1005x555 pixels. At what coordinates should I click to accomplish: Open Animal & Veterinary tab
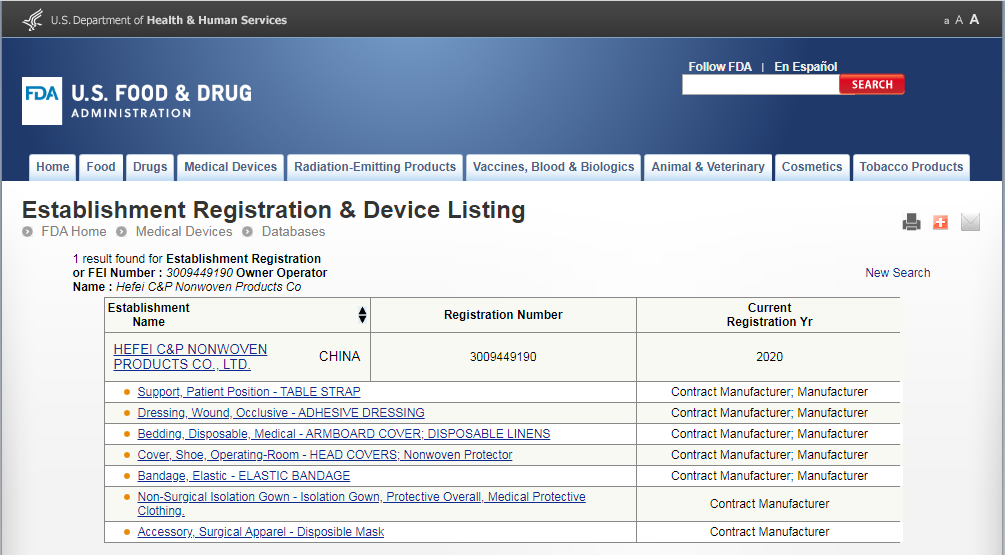click(708, 167)
